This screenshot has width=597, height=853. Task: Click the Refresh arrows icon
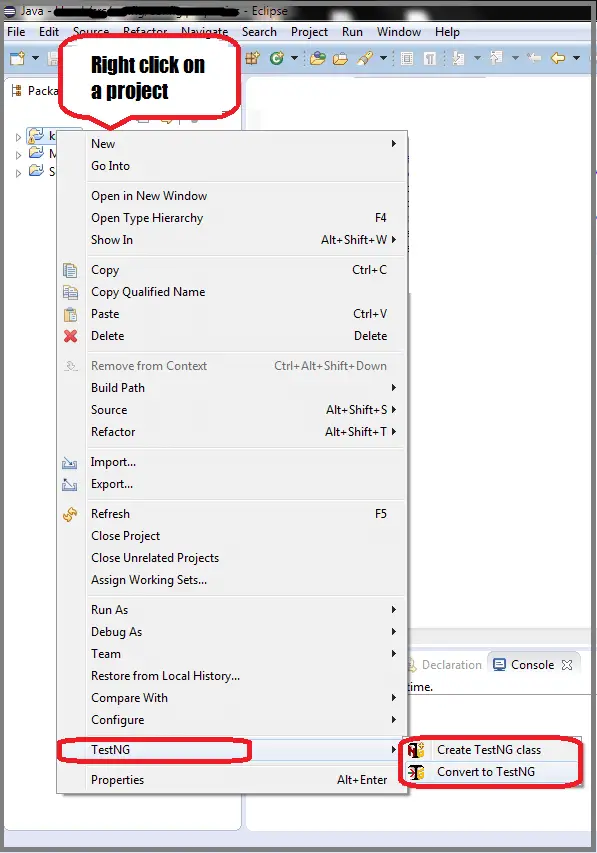[70, 514]
